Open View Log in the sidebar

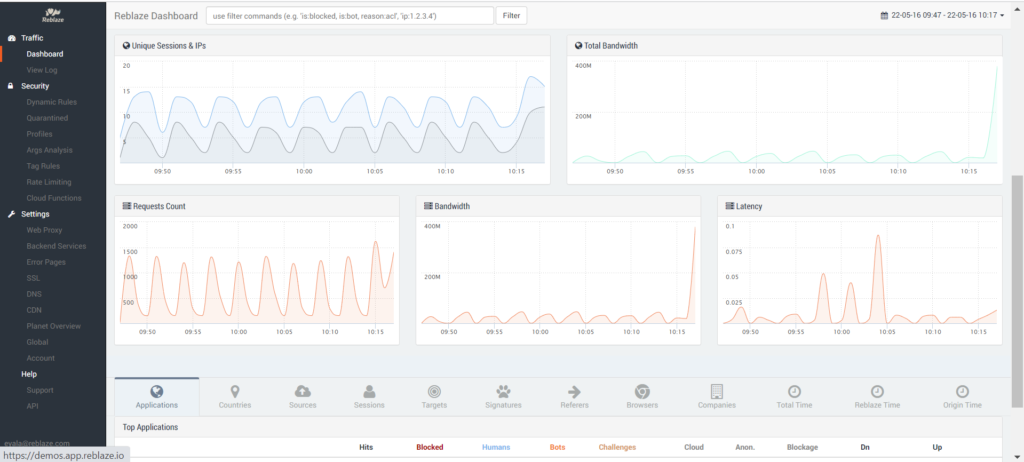pos(42,70)
